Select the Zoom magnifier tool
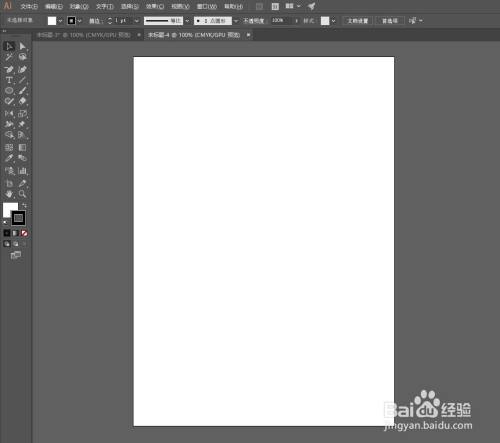The height and width of the screenshot is (443, 500). click(x=22, y=194)
